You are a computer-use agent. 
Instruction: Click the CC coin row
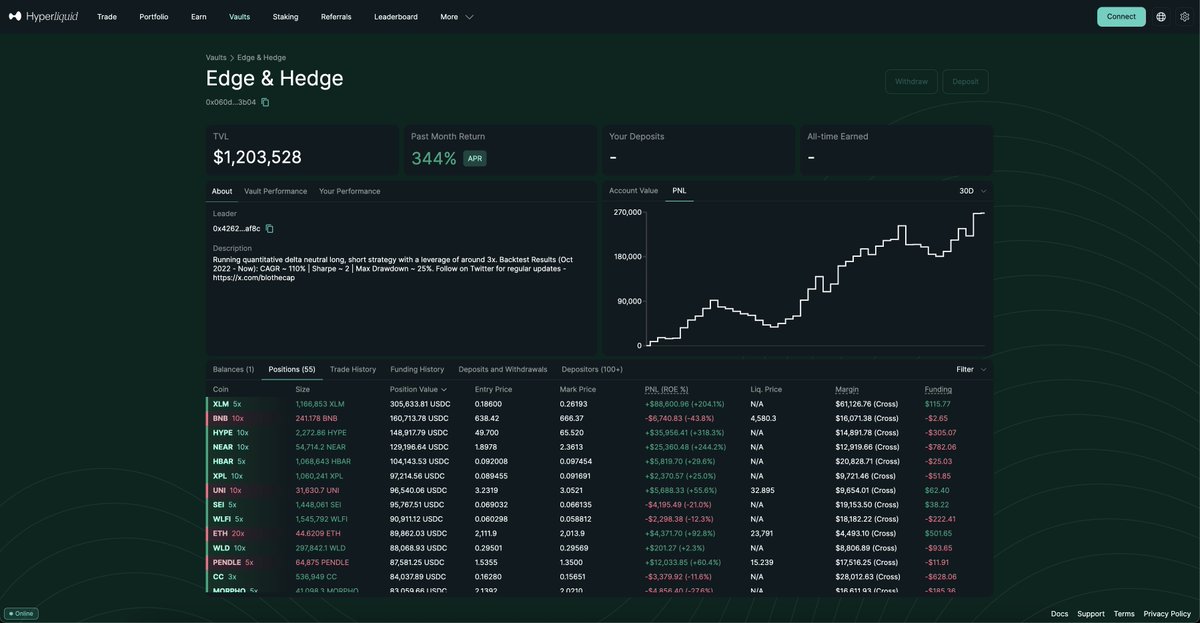click(x=599, y=577)
